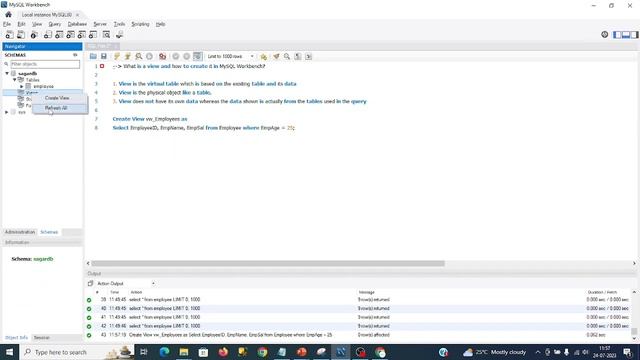Create a new stored procedure toolbar icon
The width and height of the screenshot is (640, 360).
click(82, 35)
